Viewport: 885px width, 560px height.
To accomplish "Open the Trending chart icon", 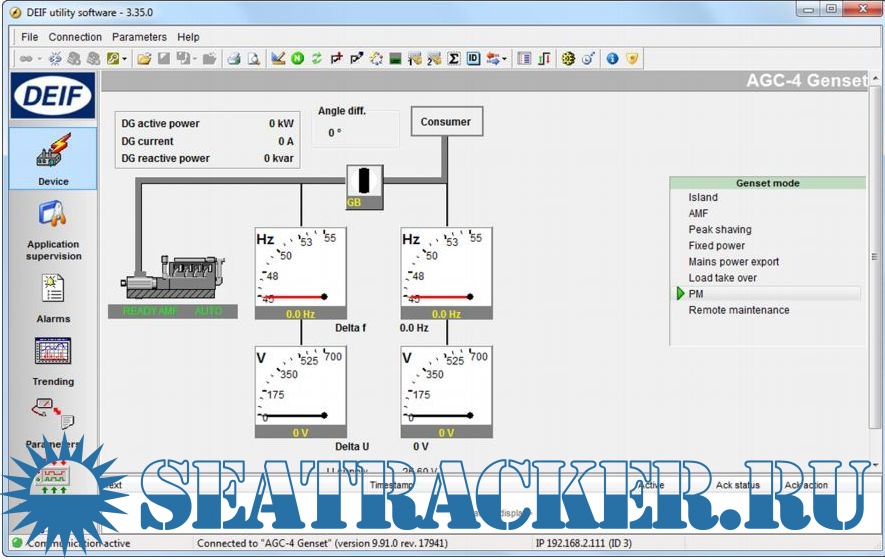I will (53, 359).
